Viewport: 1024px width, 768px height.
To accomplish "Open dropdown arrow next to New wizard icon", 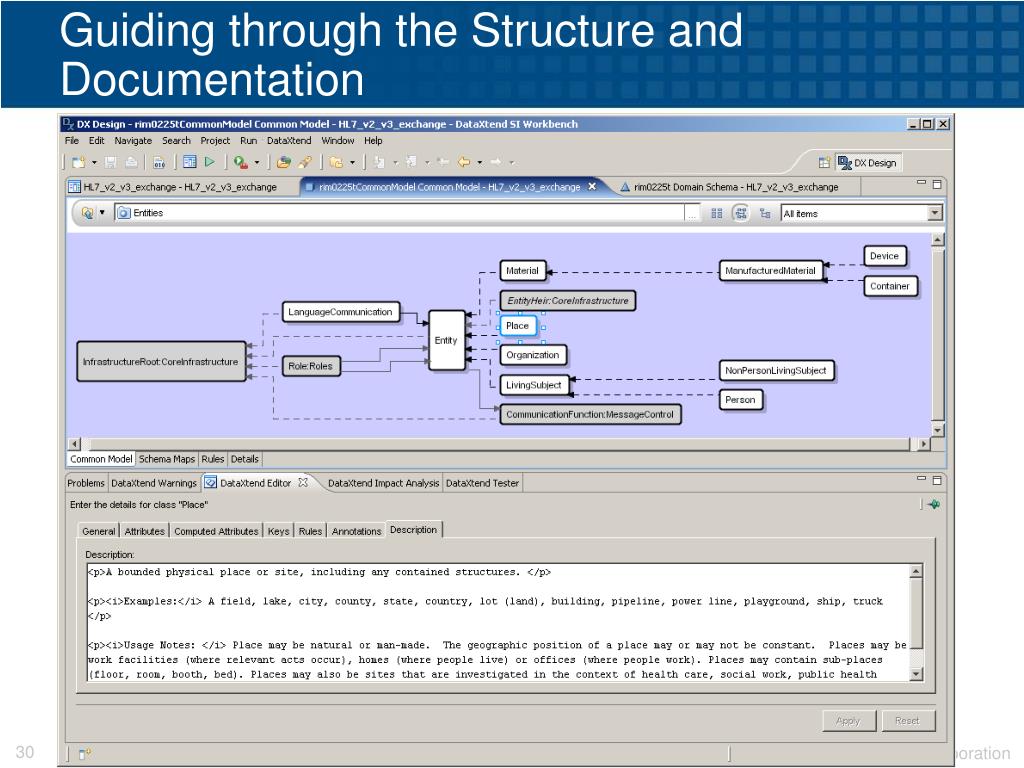I will click(x=94, y=163).
